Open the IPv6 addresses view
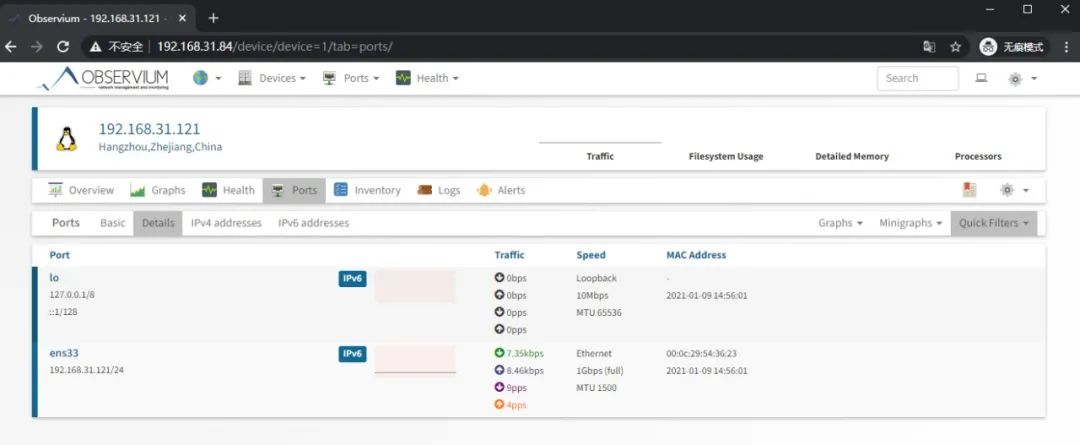The height and width of the screenshot is (445, 1080). click(313, 223)
